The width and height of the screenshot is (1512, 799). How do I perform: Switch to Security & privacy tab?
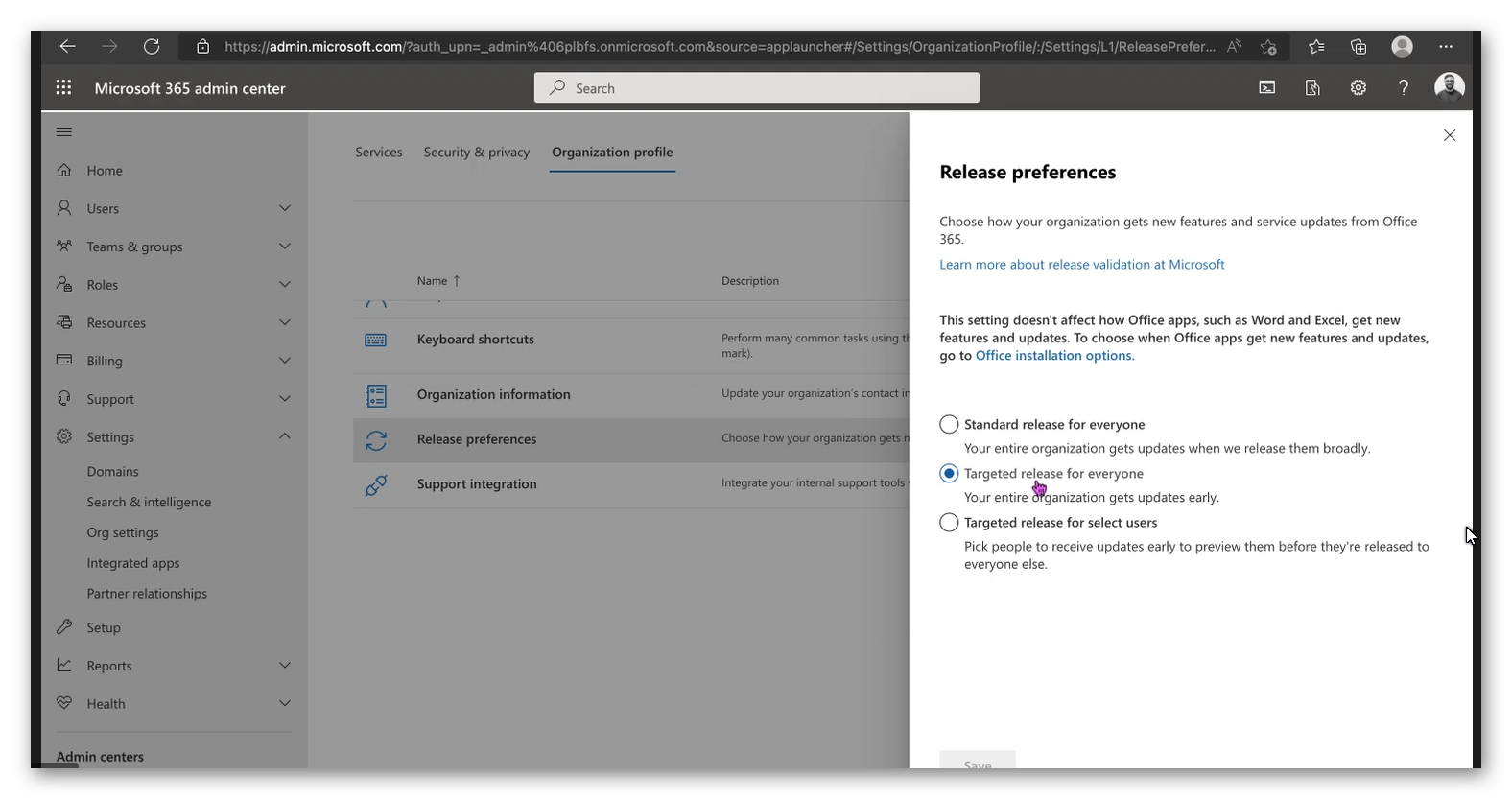477,152
